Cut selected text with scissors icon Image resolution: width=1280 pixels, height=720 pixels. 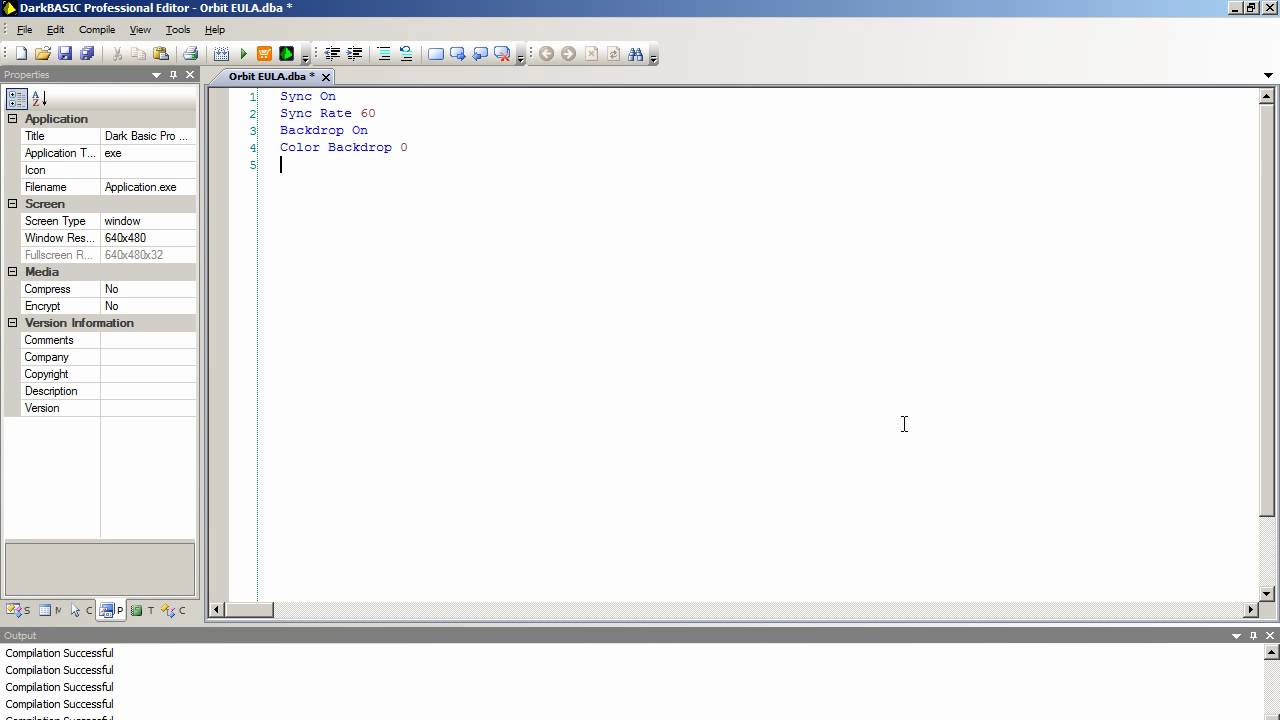point(117,54)
